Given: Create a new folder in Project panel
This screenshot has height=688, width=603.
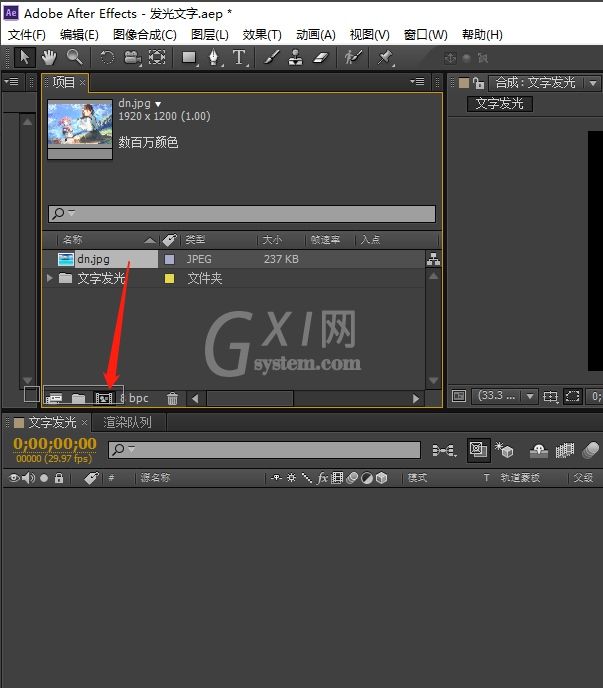Looking at the screenshot, I should coord(79,398).
